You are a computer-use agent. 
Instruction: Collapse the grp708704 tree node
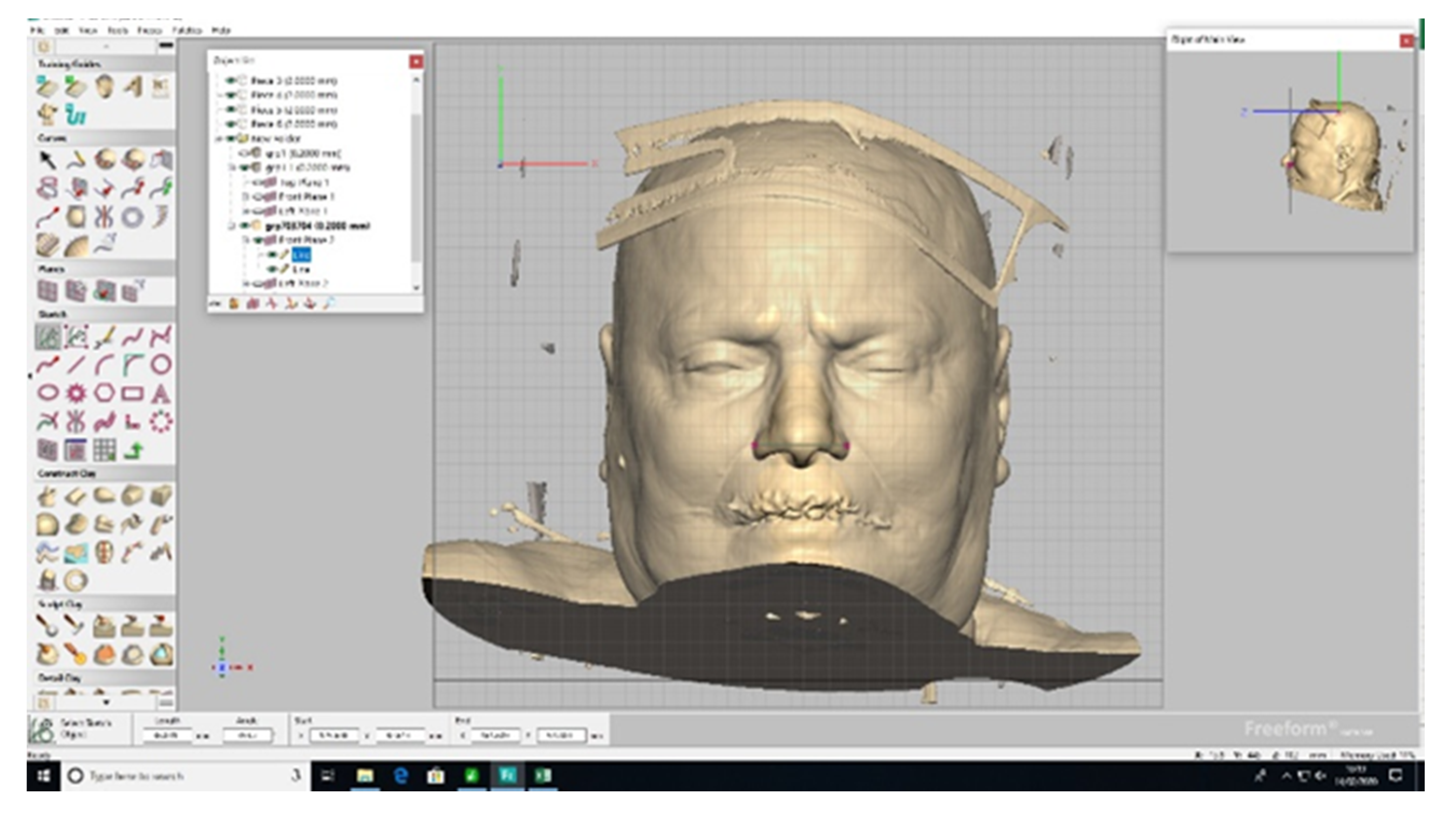(x=232, y=226)
